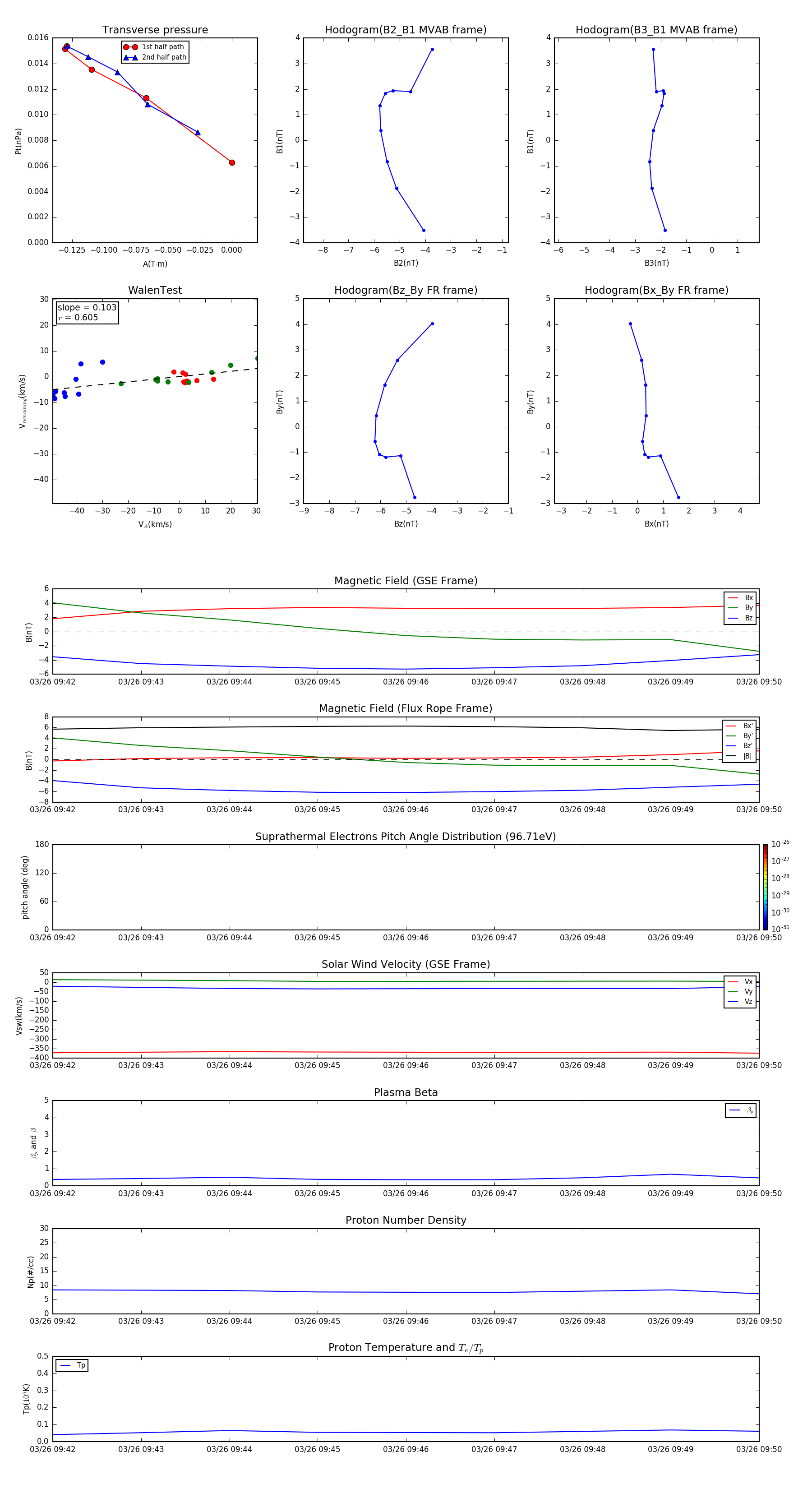This screenshot has width=812, height=1489.
Task: Click the "Hodogram(B2_B1 MVAB frame)" title
Action: [x=406, y=30]
